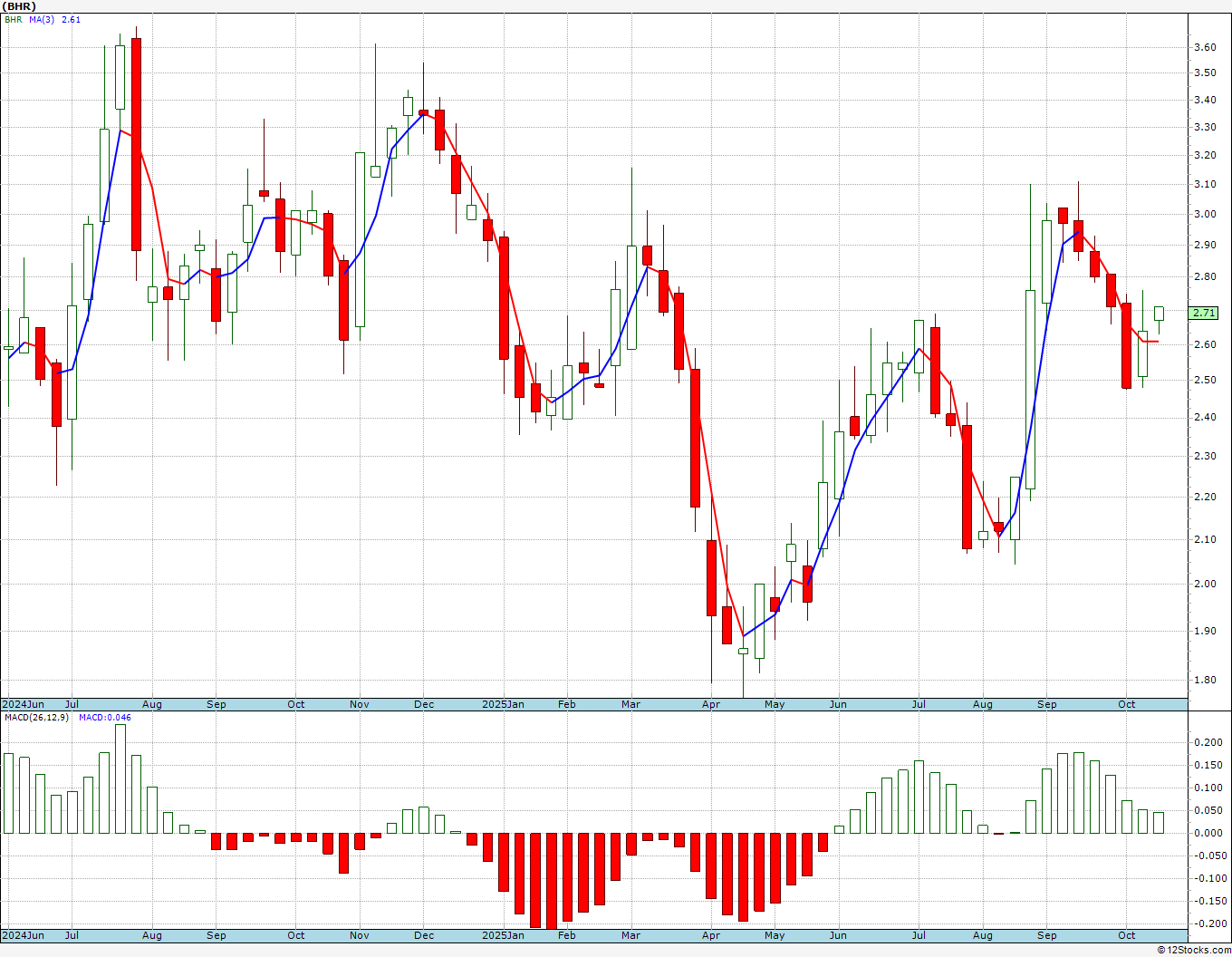Select the 2.80 price axis label

pos(1205,276)
